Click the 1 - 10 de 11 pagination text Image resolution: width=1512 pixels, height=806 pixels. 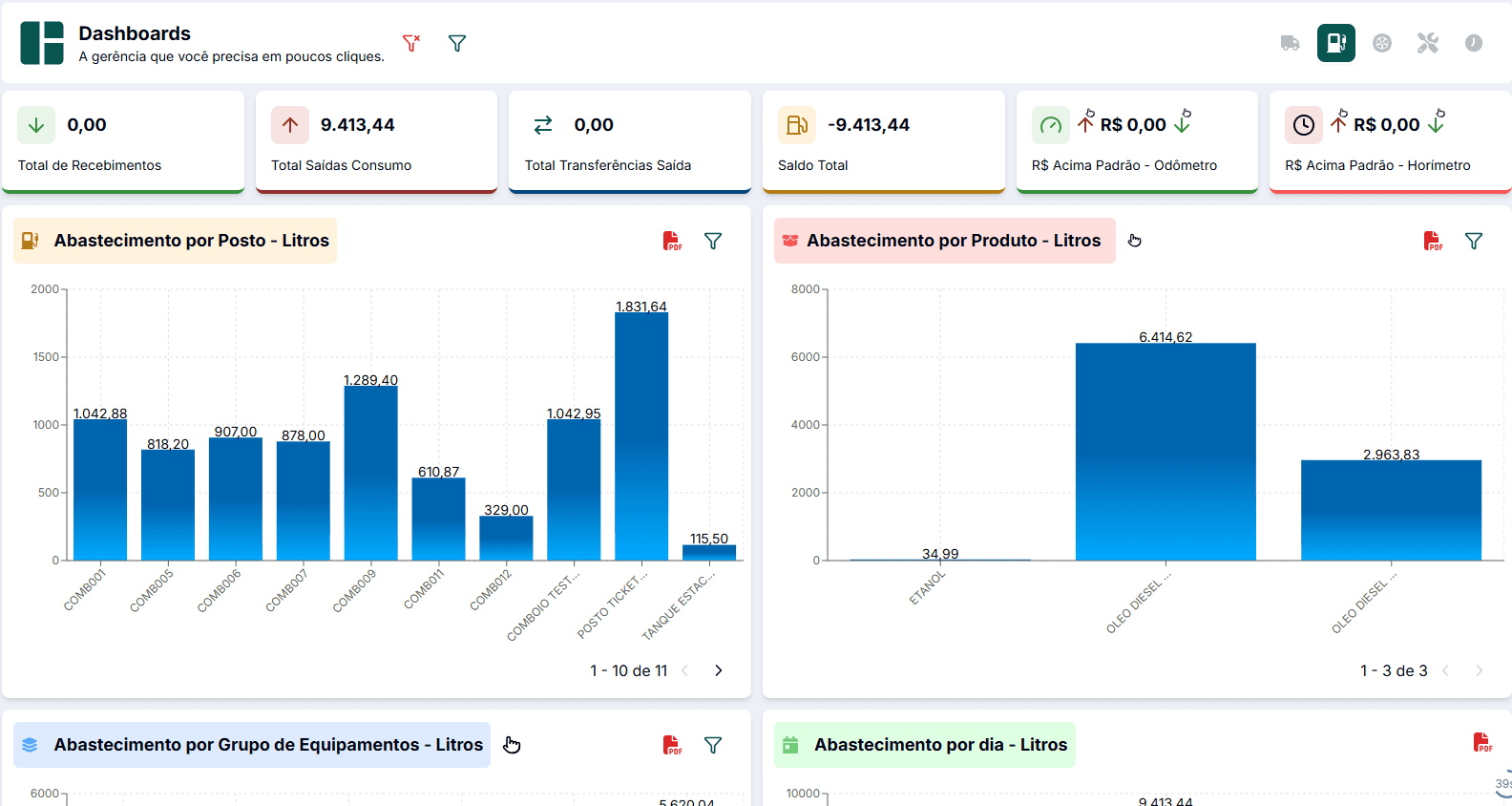[x=629, y=670]
